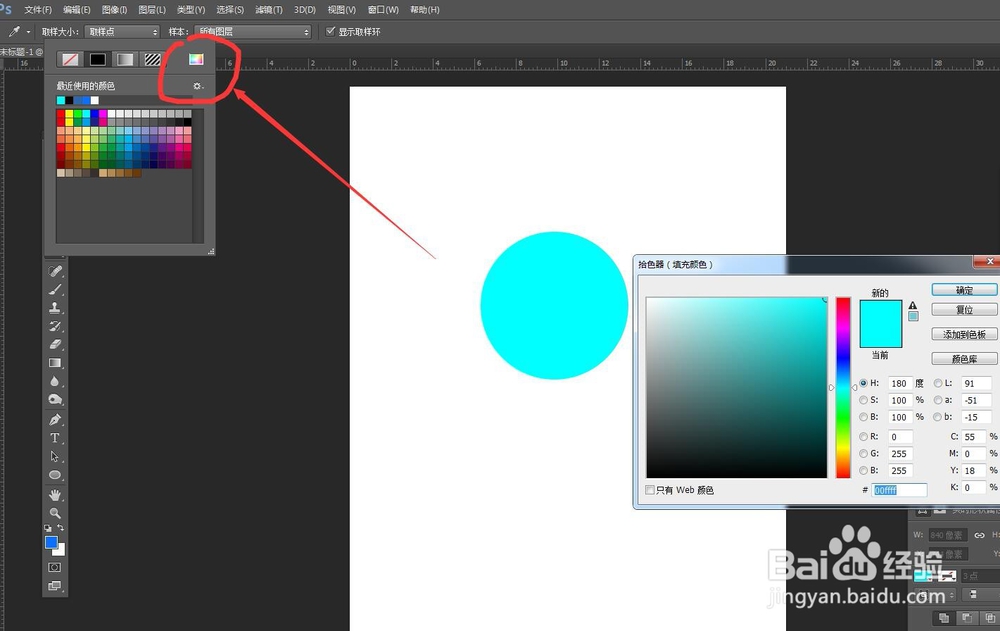Change screen mode icon
The width and height of the screenshot is (1000, 631).
pos(55,586)
